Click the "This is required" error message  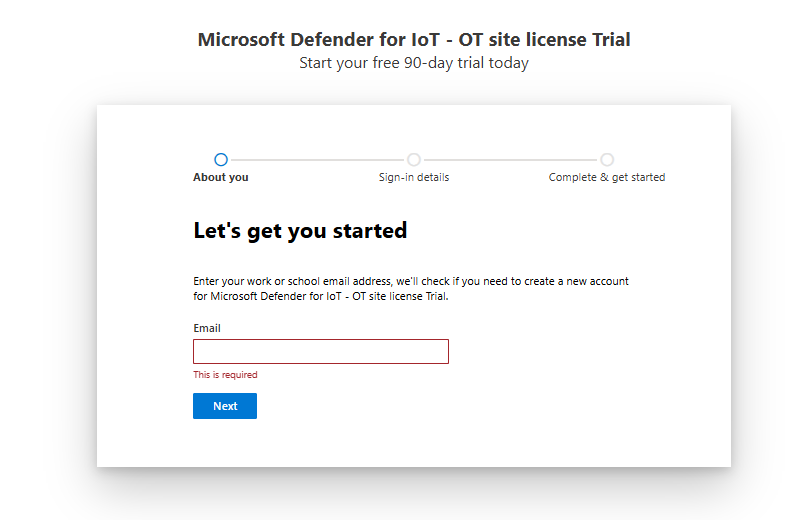(x=225, y=375)
